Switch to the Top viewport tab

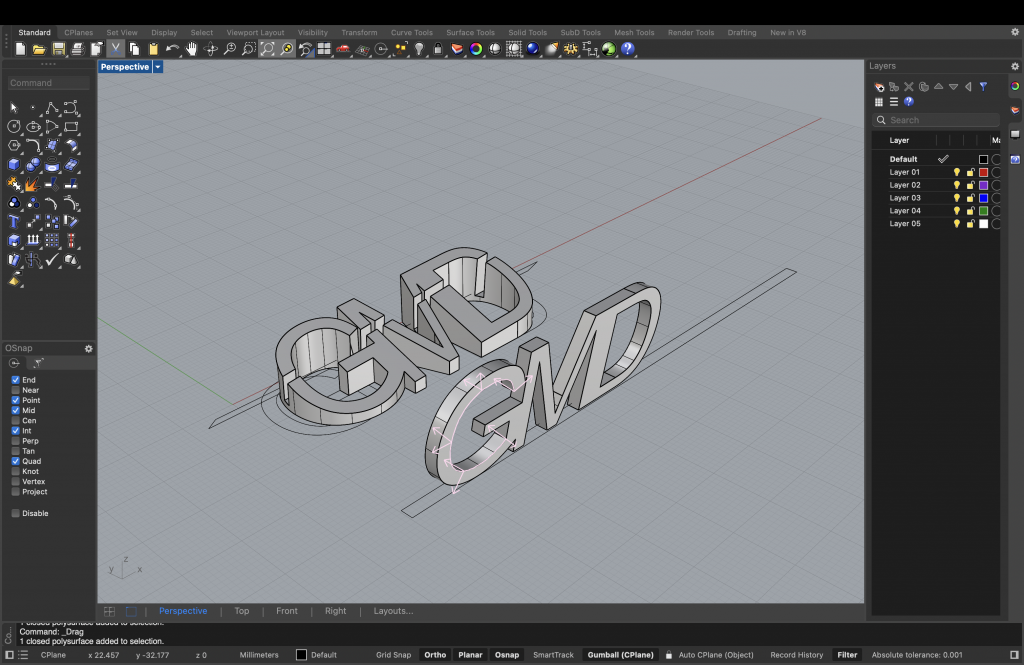242,611
